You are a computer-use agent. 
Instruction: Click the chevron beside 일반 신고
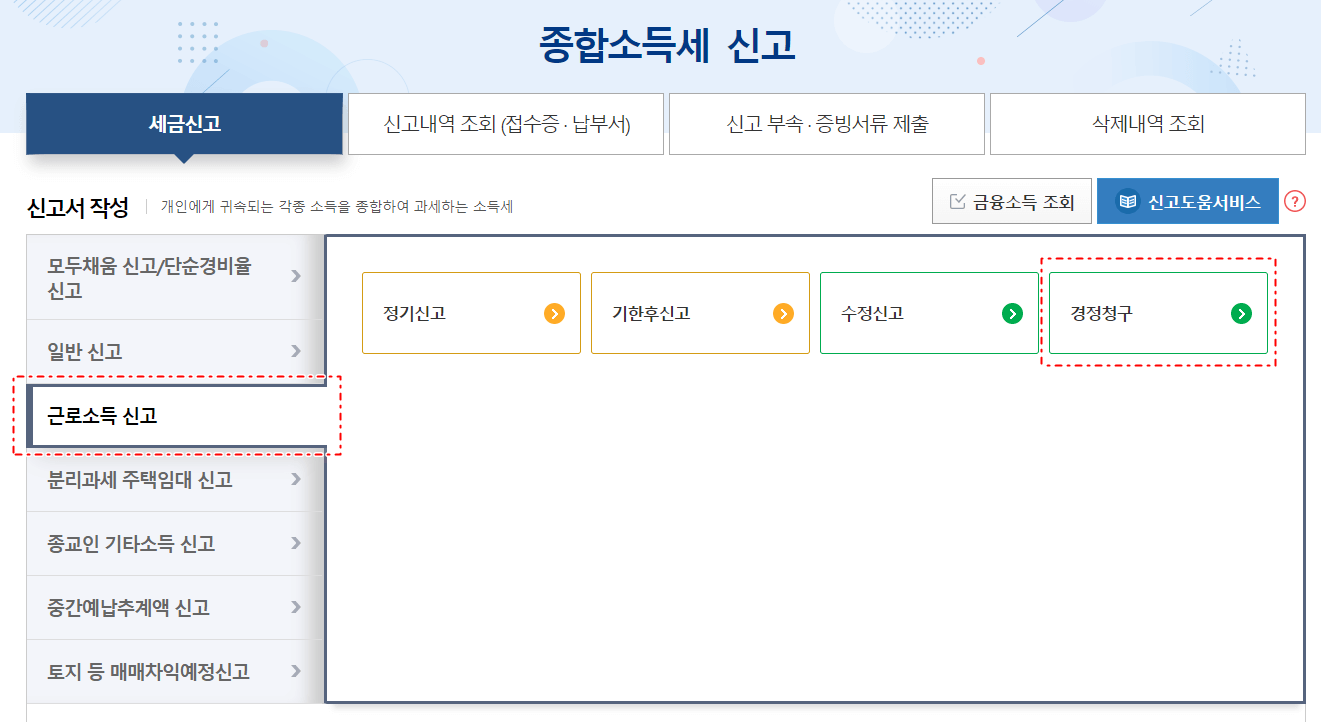click(295, 351)
